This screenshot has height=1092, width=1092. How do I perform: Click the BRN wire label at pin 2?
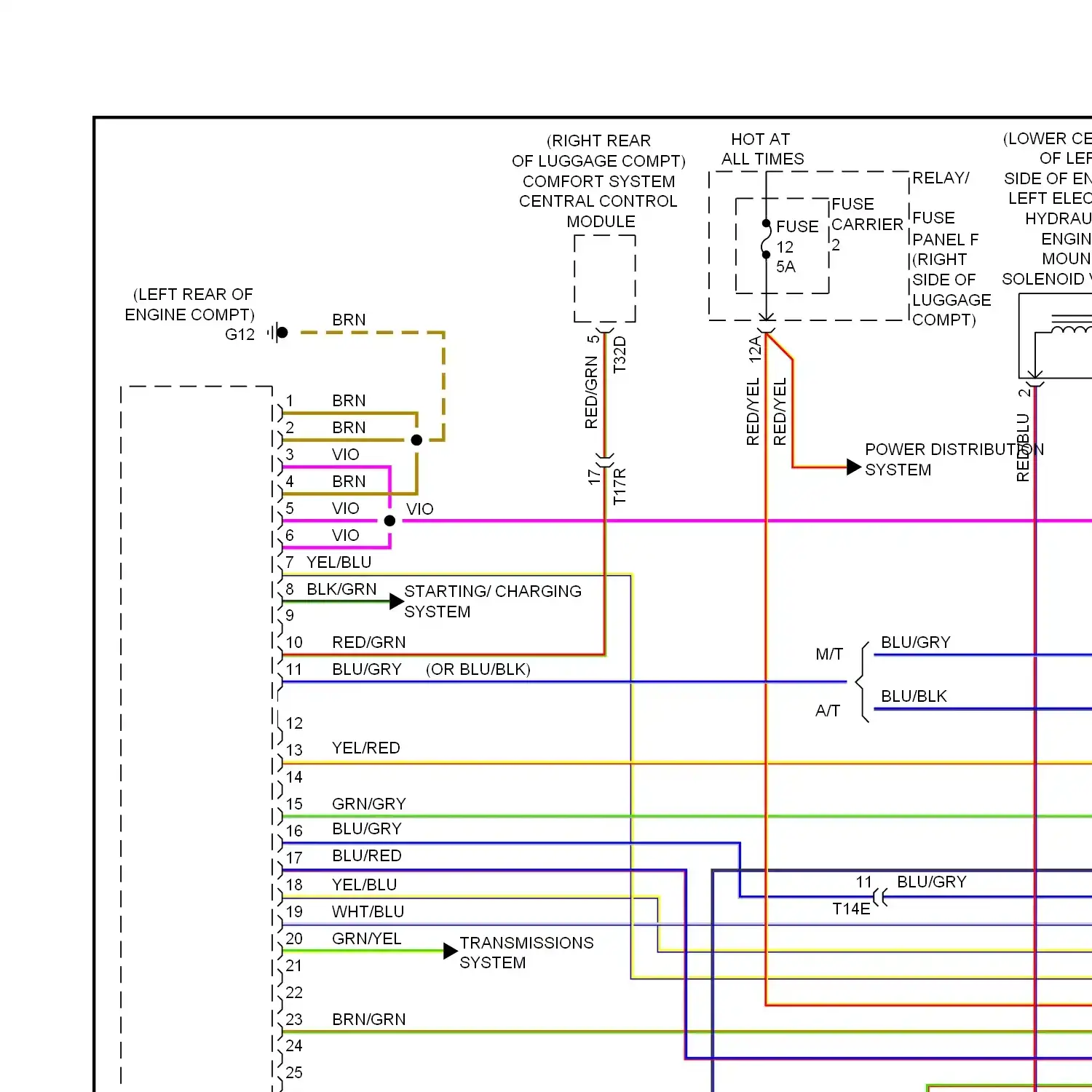pos(349,427)
